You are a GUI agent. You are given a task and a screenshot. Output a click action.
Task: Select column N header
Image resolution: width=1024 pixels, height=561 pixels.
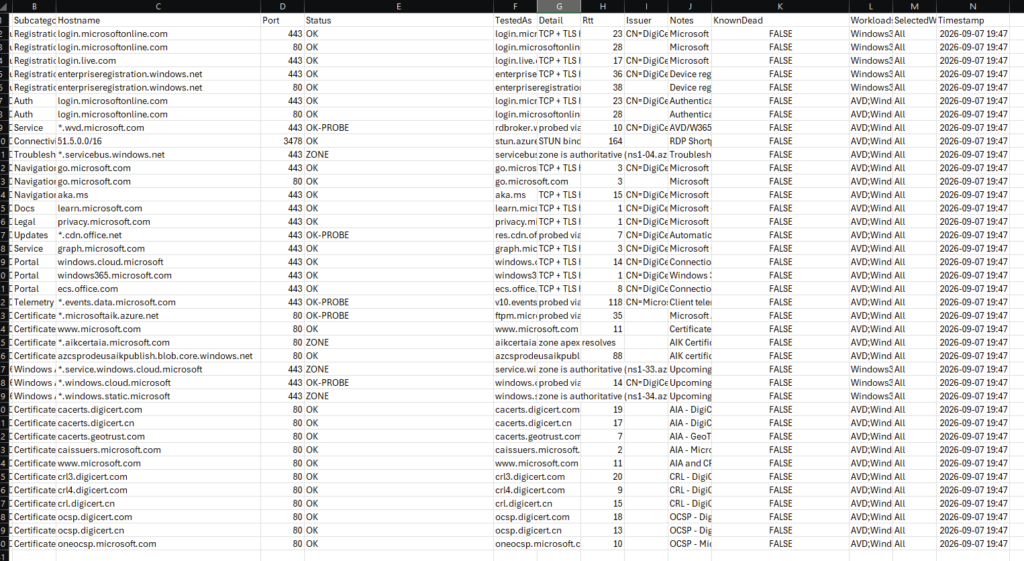click(x=973, y=7)
